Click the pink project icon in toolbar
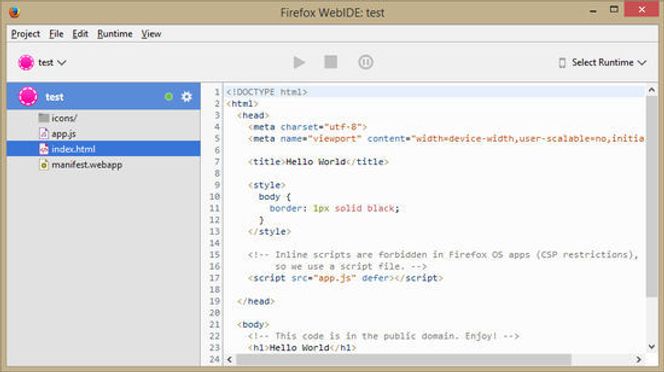The width and height of the screenshot is (664, 372). (x=26, y=63)
